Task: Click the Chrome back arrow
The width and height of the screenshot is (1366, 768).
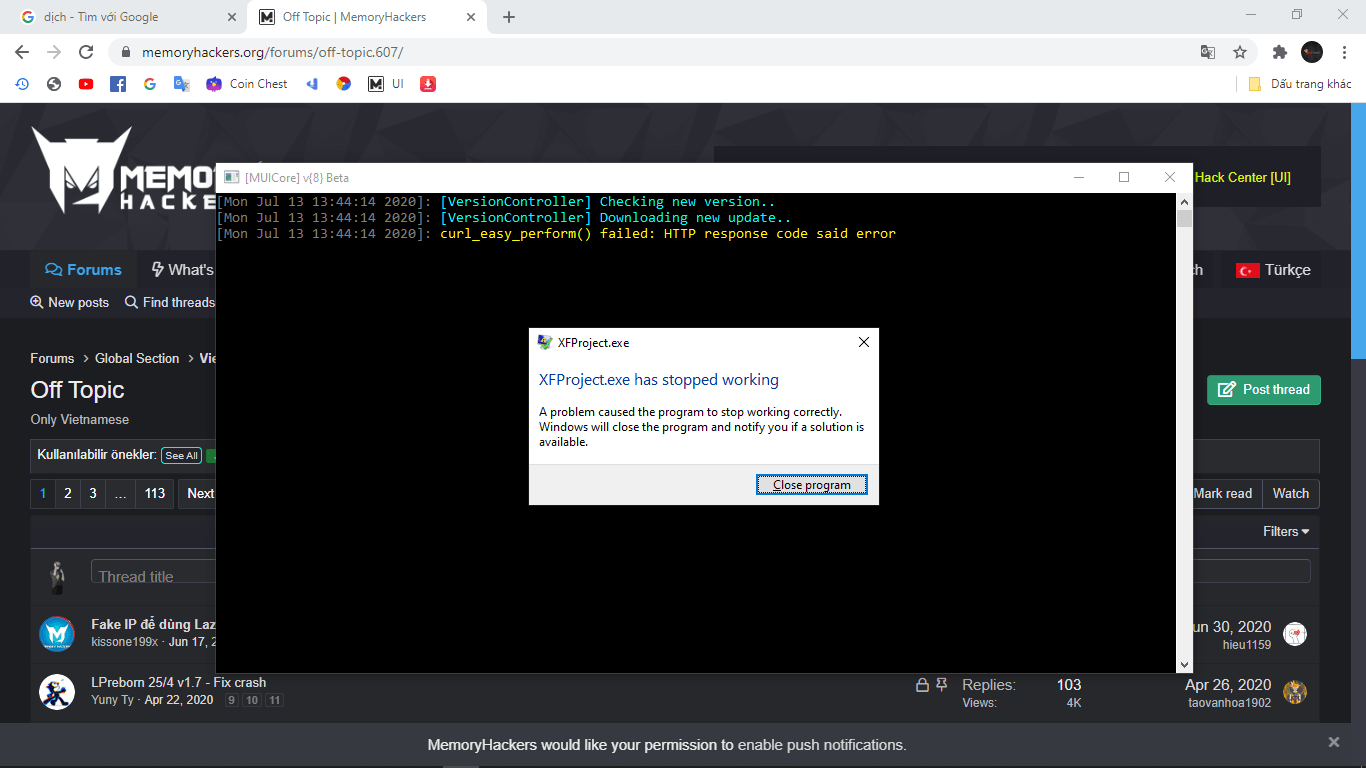Action: coord(22,52)
